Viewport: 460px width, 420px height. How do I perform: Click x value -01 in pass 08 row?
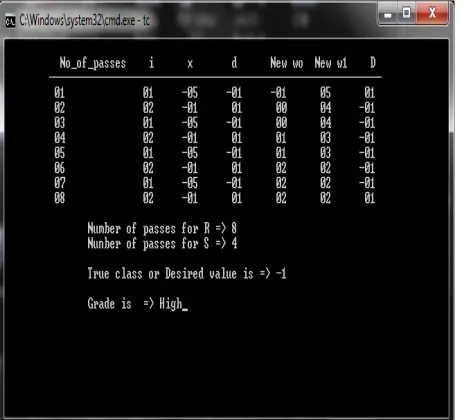click(190, 198)
